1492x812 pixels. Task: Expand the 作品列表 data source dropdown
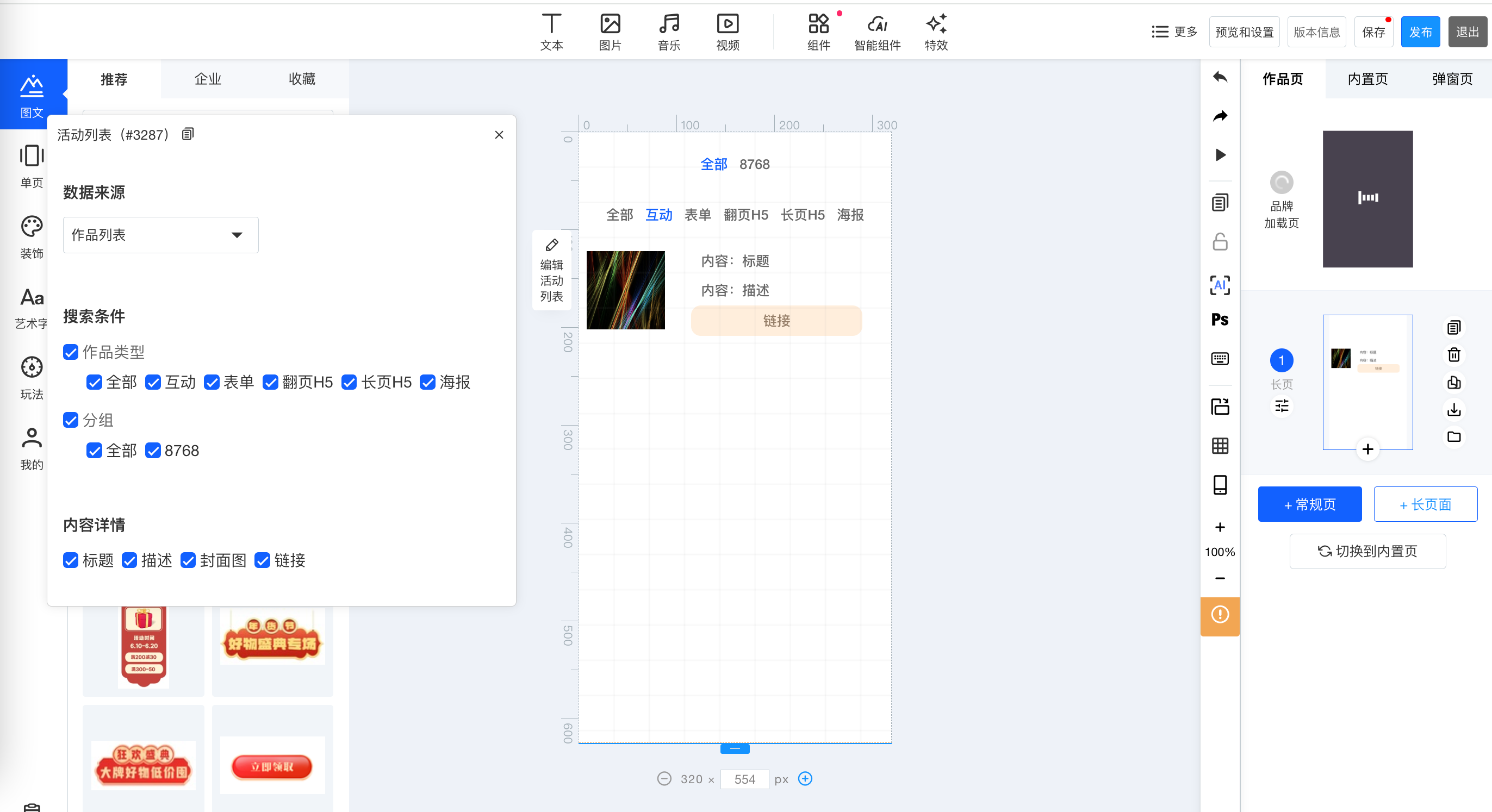click(x=160, y=235)
